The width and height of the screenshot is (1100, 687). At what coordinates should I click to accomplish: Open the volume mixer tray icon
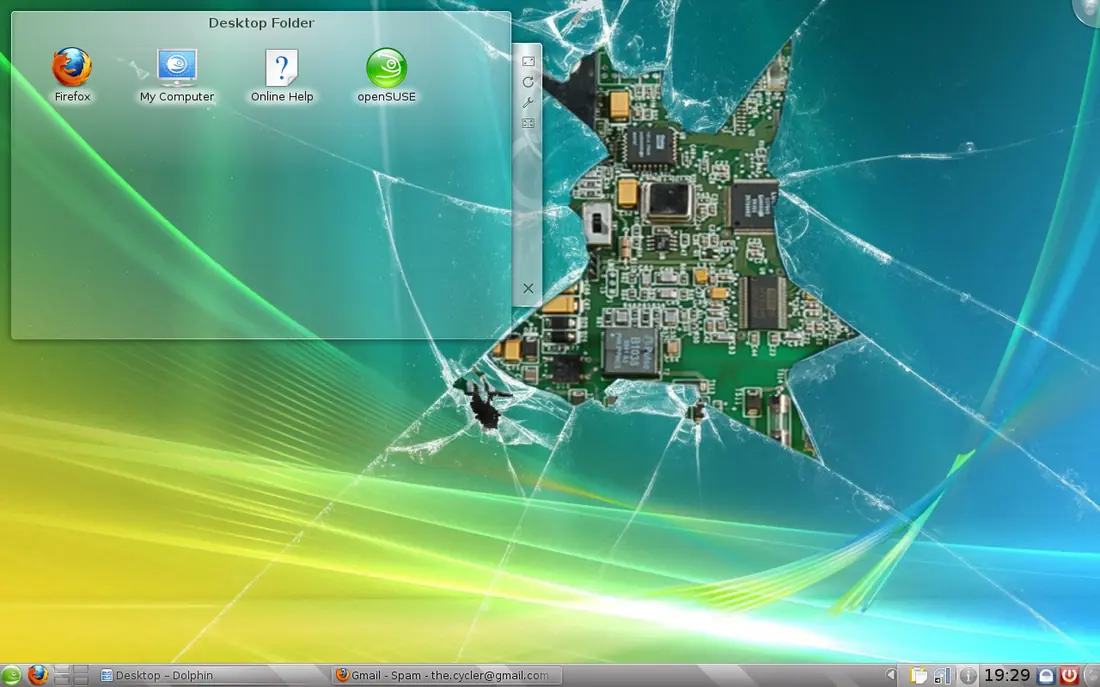(942, 675)
